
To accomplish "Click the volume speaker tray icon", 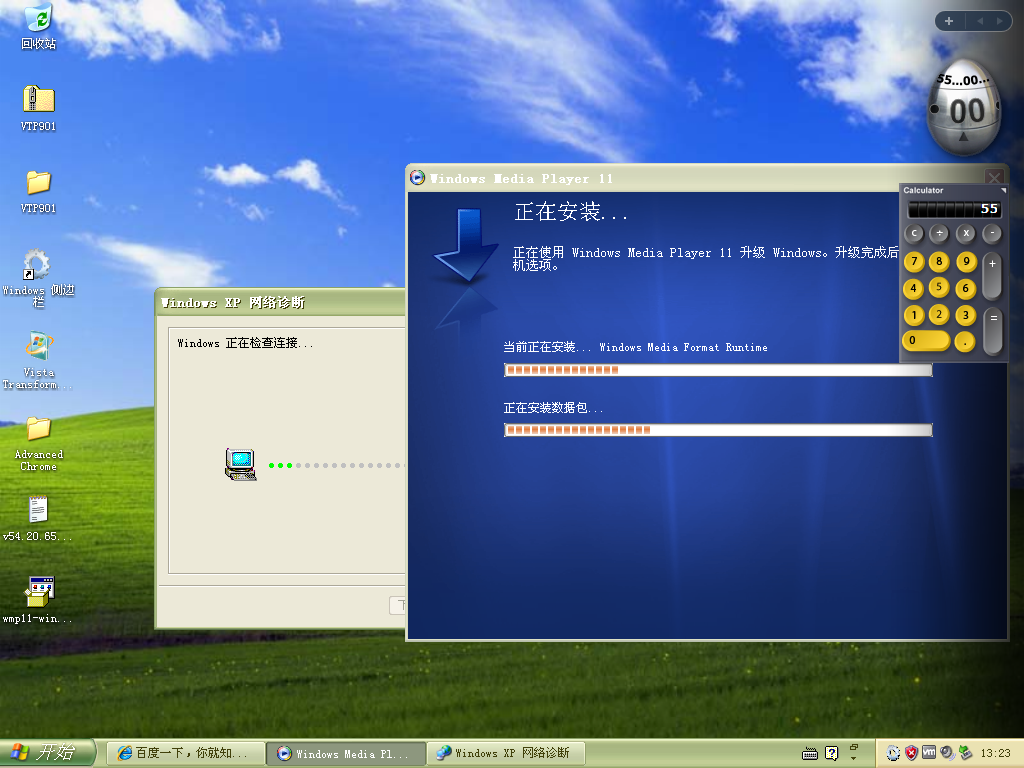I will click(x=946, y=752).
